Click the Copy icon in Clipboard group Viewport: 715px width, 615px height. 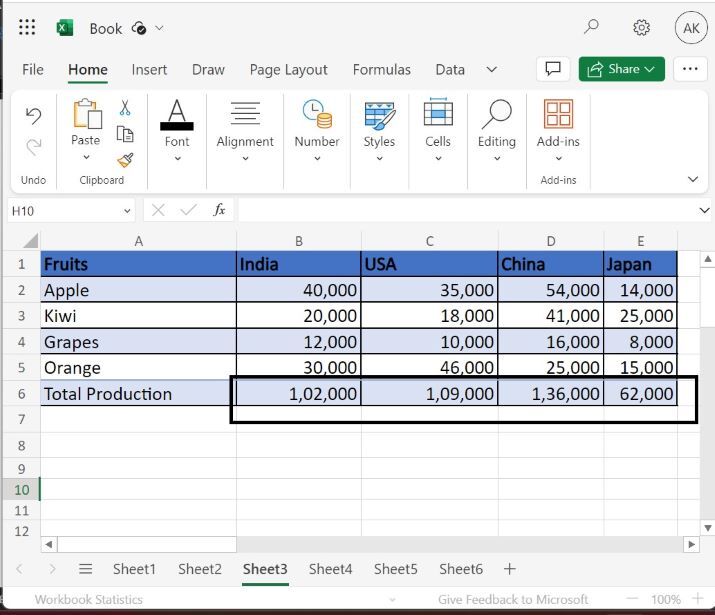(x=125, y=134)
